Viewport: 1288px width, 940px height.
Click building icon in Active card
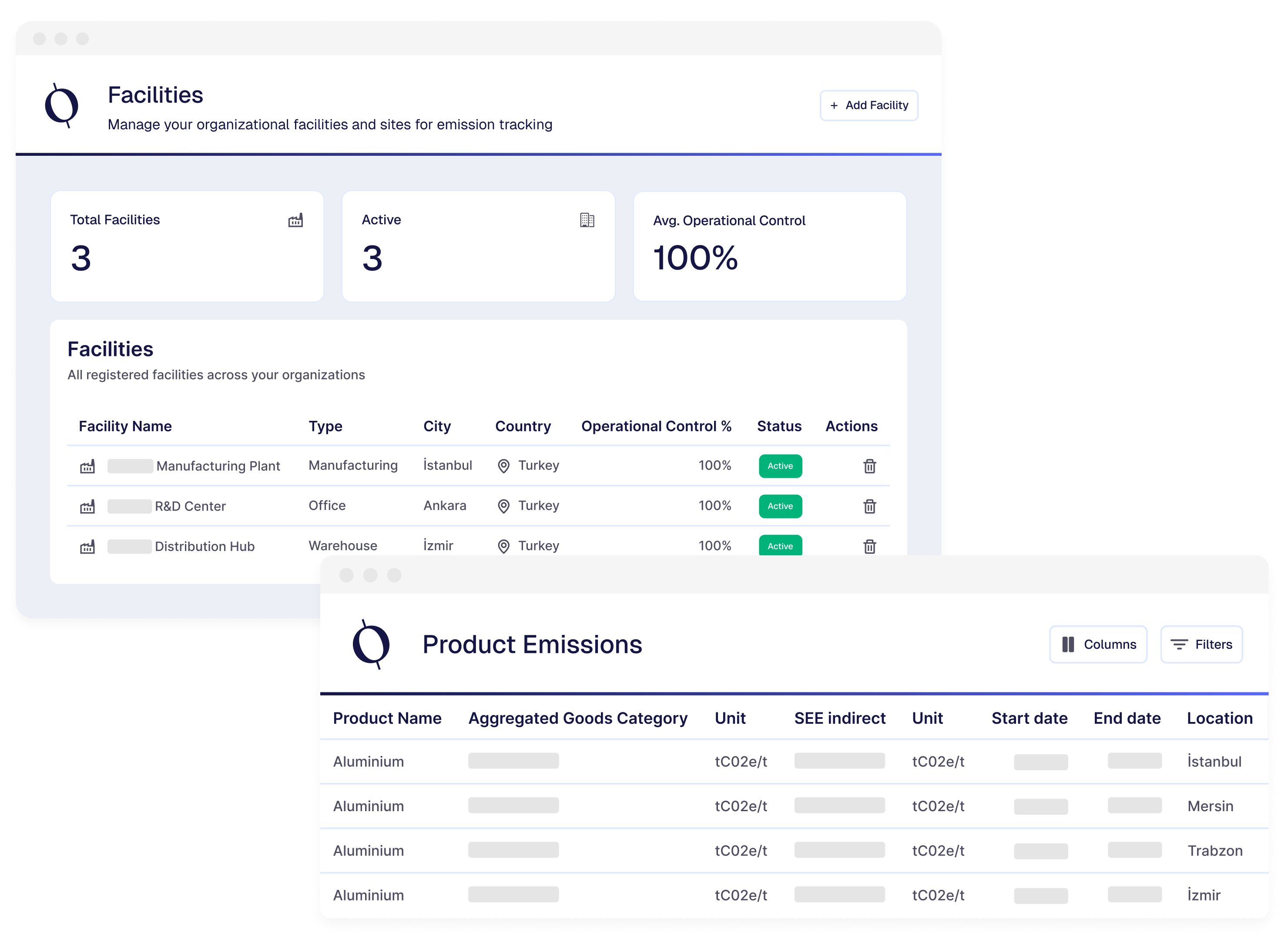tap(587, 220)
